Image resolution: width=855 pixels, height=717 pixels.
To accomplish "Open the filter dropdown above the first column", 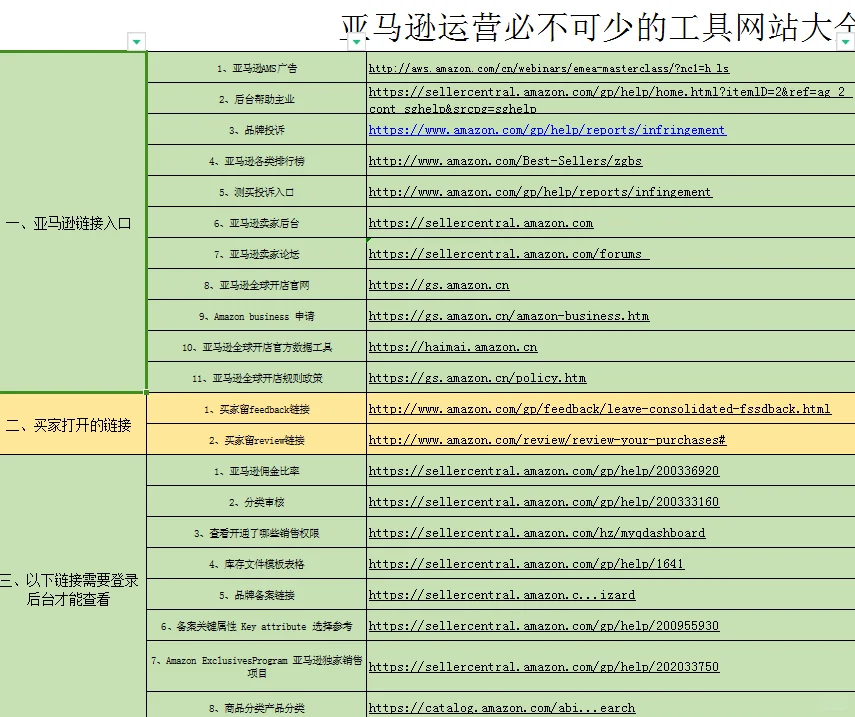I will pyautogui.click(x=136, y=41).
